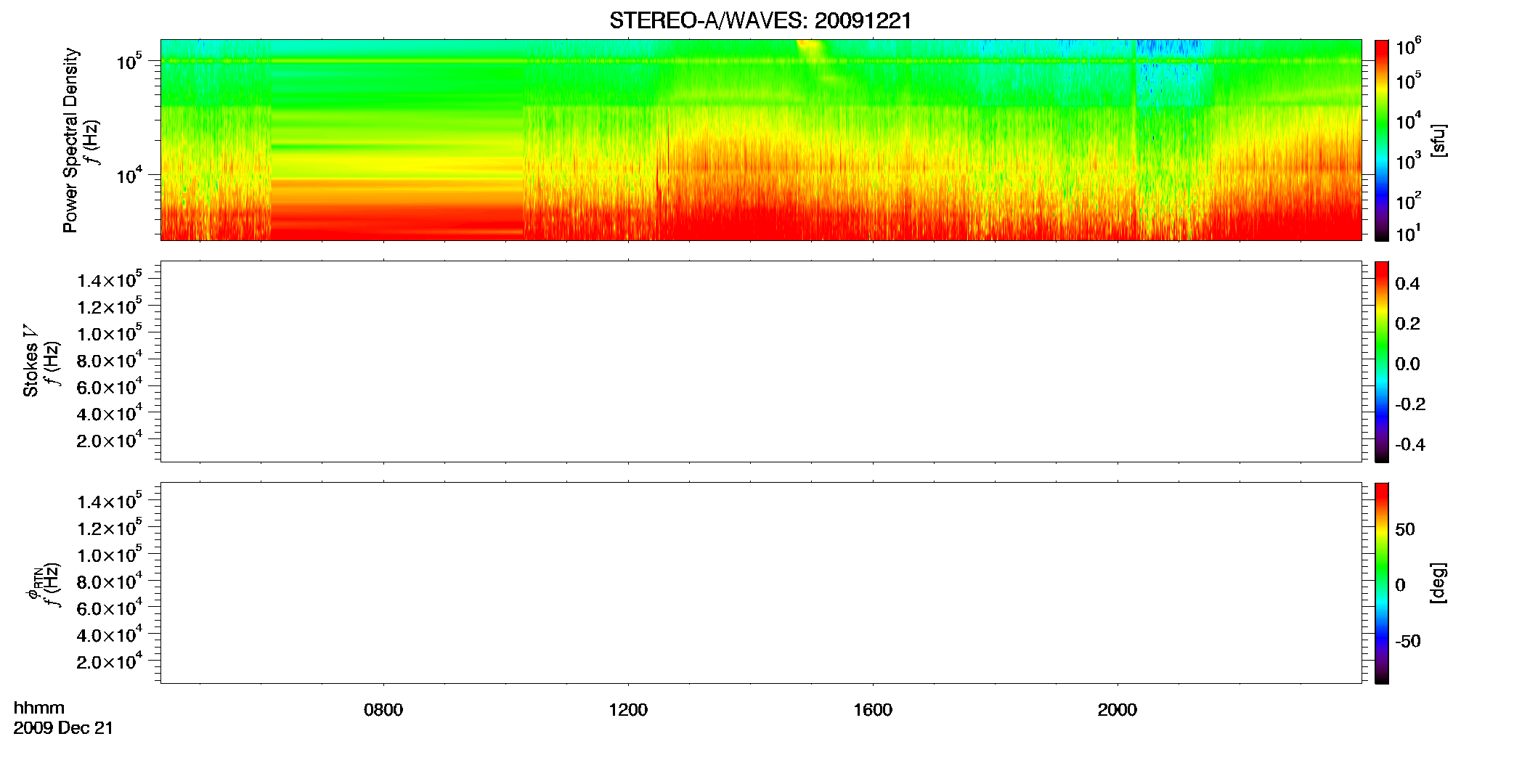This screenshot has width=1522, height=784.
Task: Click the [deg] units label
Action: pyautogui.click(x=1438, y=583)
